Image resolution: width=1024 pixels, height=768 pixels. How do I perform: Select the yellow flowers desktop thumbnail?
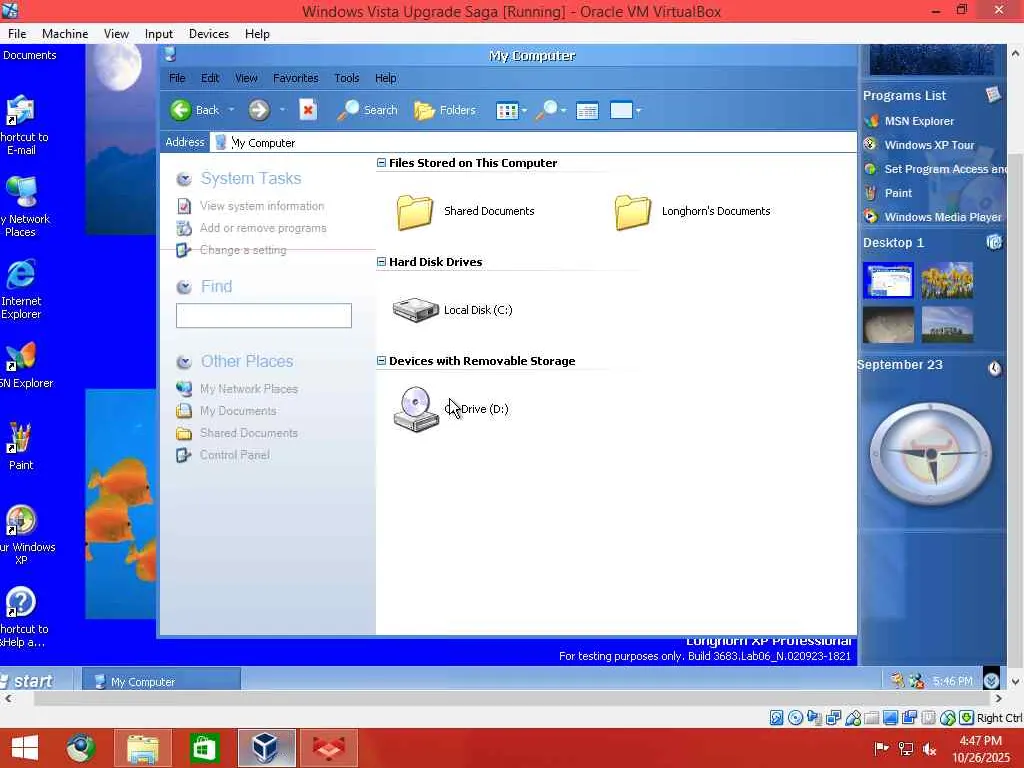click(947, 280)
